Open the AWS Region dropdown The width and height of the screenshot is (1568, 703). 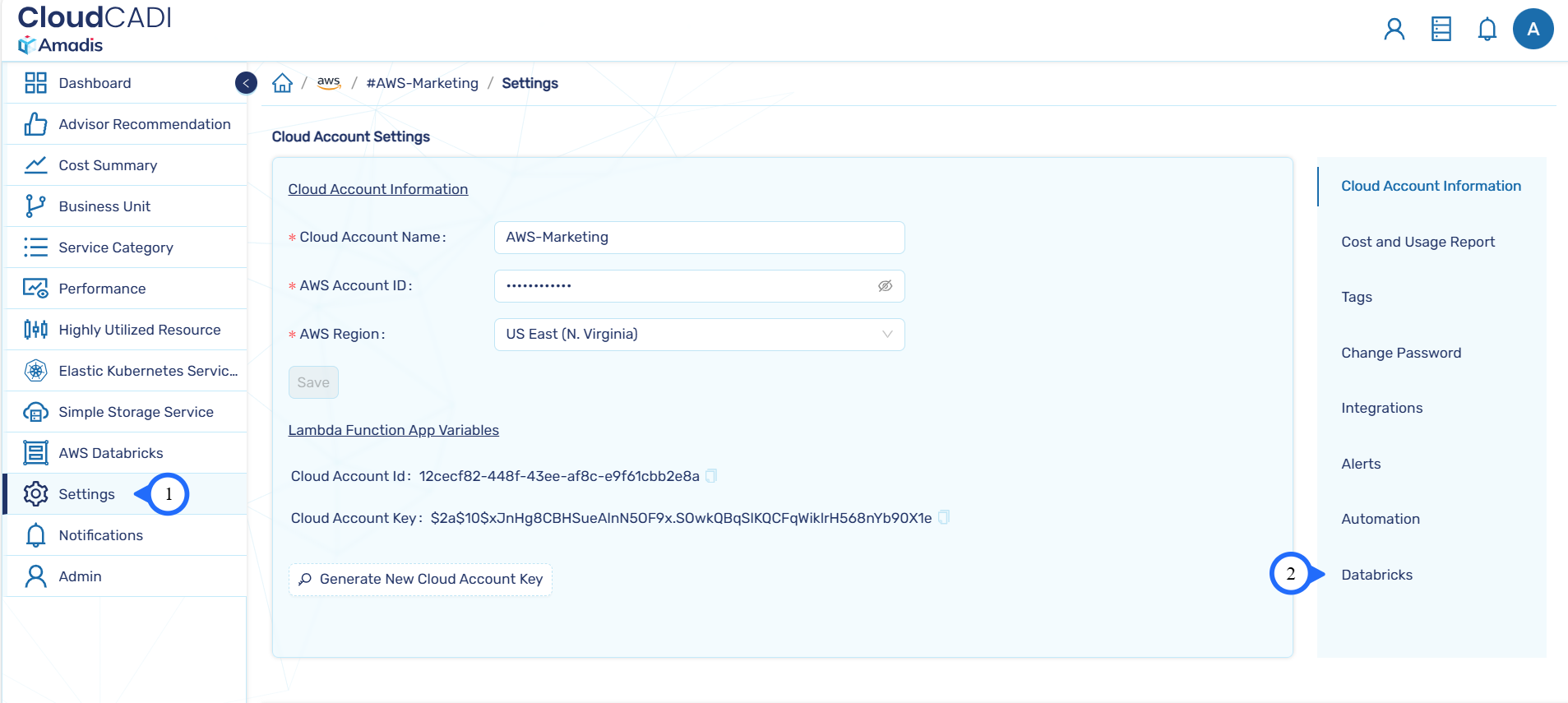(x=699, y=335)
